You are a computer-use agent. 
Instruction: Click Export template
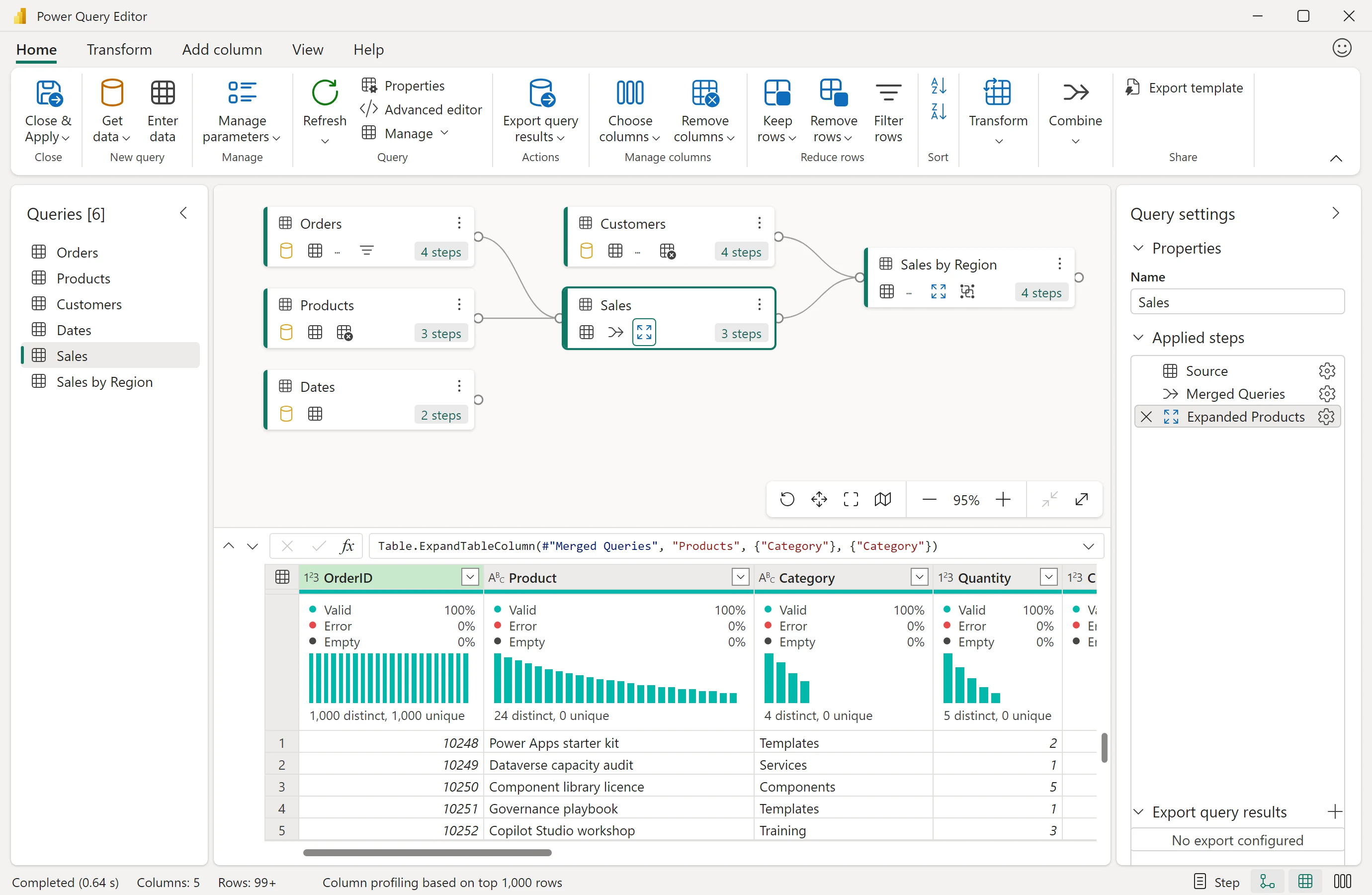coord(1185,88)
